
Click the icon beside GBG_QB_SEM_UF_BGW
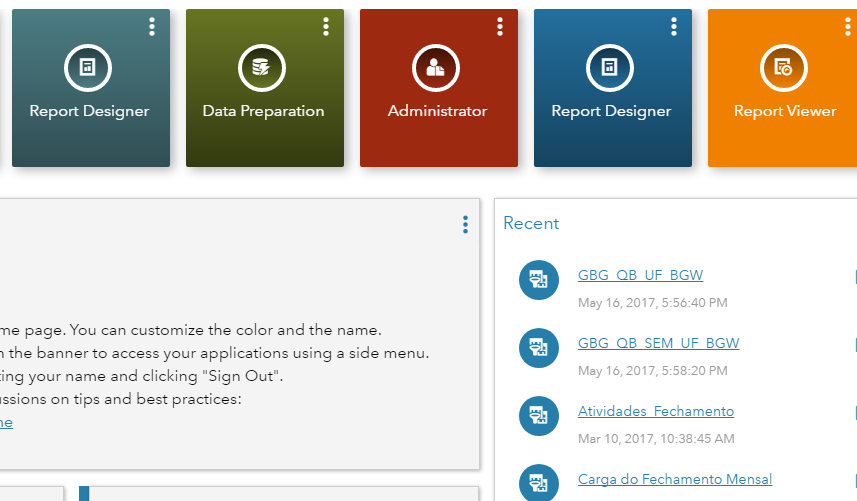coord(539,347)
